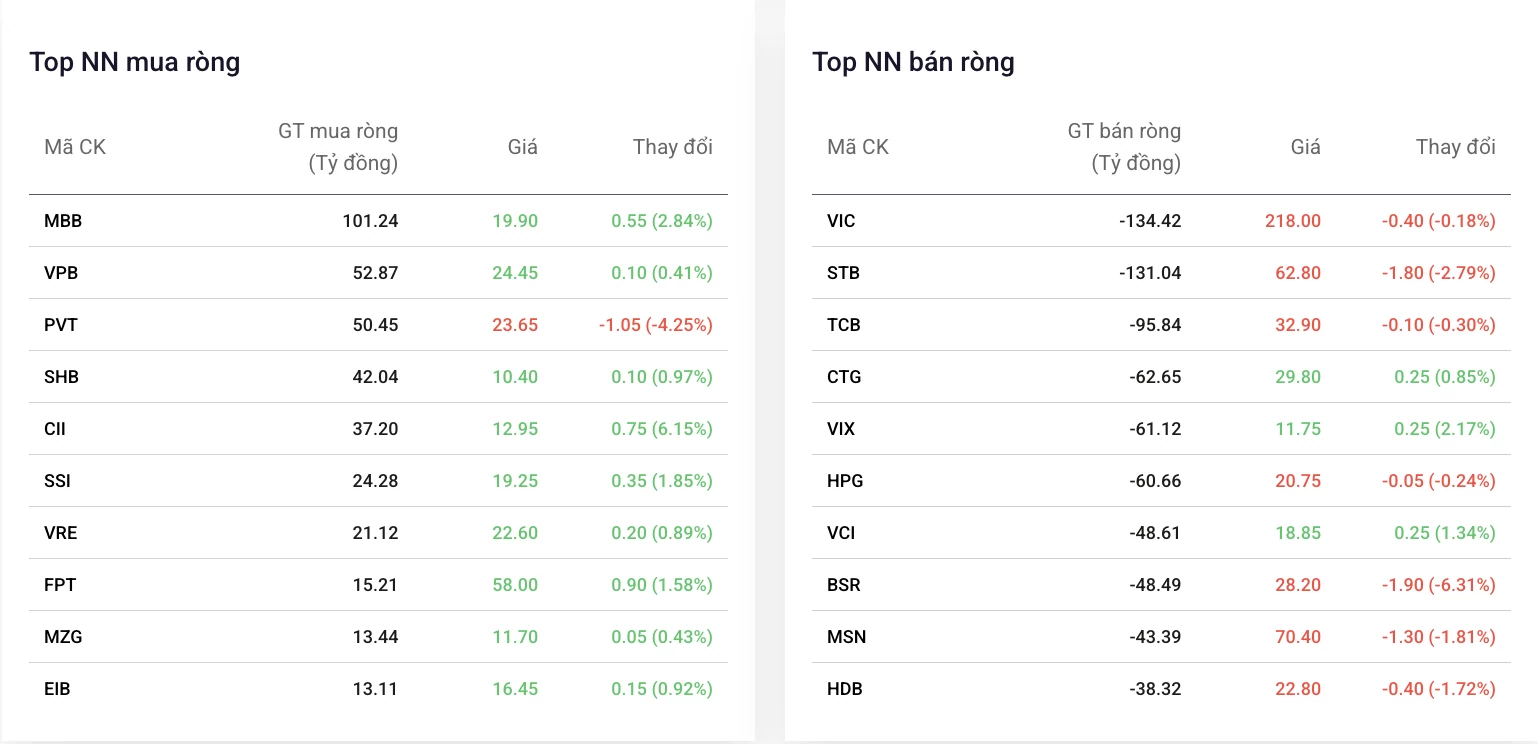Click CII change 0.75 (6.15%)
Image resolution: width=1538 pixels, height=744 pixels.
click(x=662, y=429)
